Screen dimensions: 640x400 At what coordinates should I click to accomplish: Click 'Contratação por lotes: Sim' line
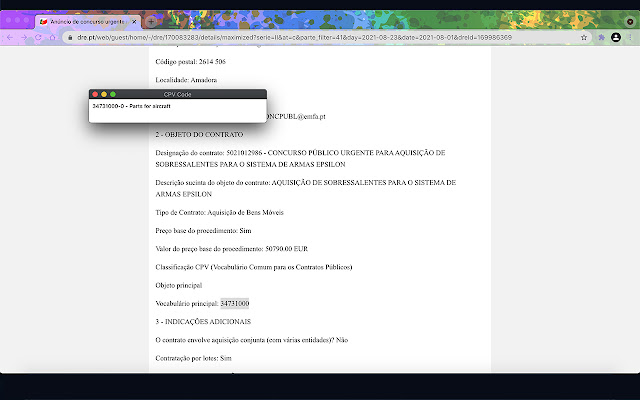click(193, 358)
